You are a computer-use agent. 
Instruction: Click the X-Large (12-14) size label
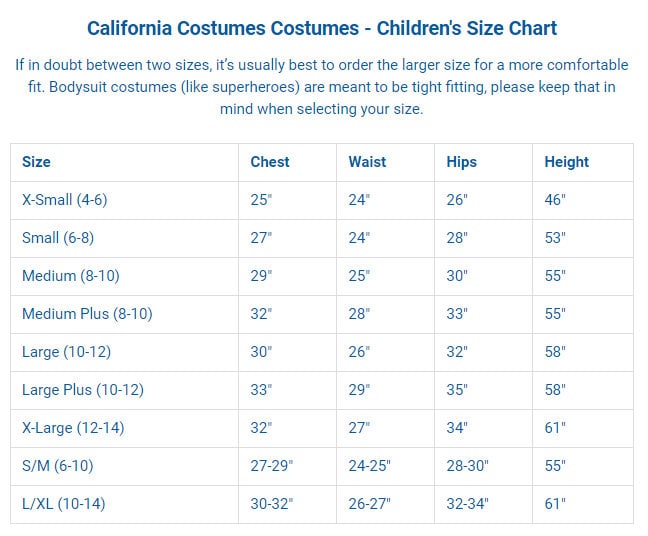pyautogui.click(x=73, y=428)
